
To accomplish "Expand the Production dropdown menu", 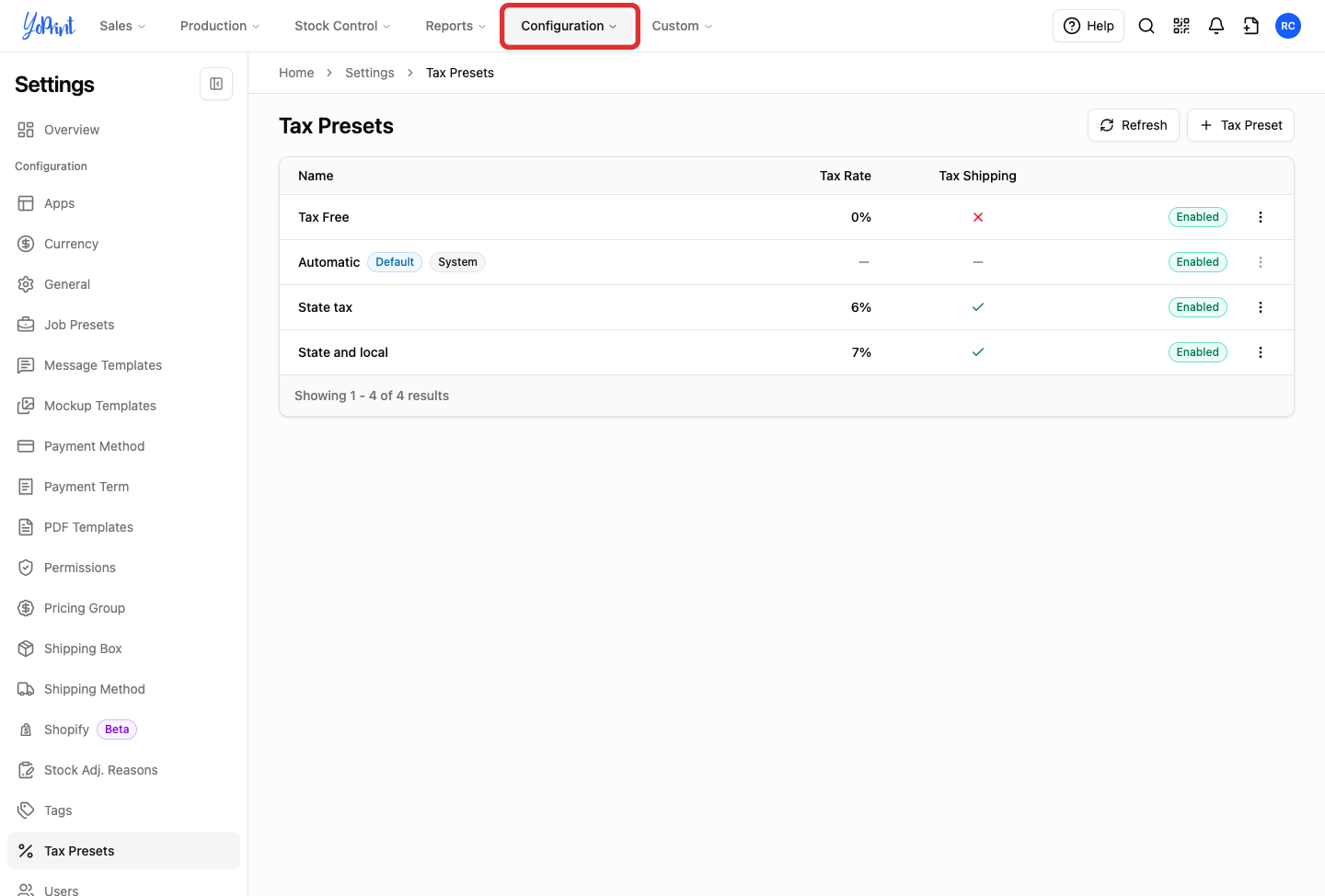I will (220, 26).
